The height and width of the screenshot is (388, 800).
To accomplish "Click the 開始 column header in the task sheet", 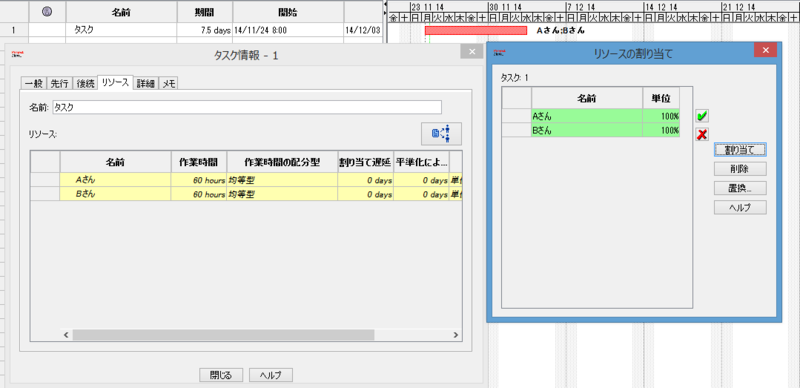I will [x=288, y=11].
